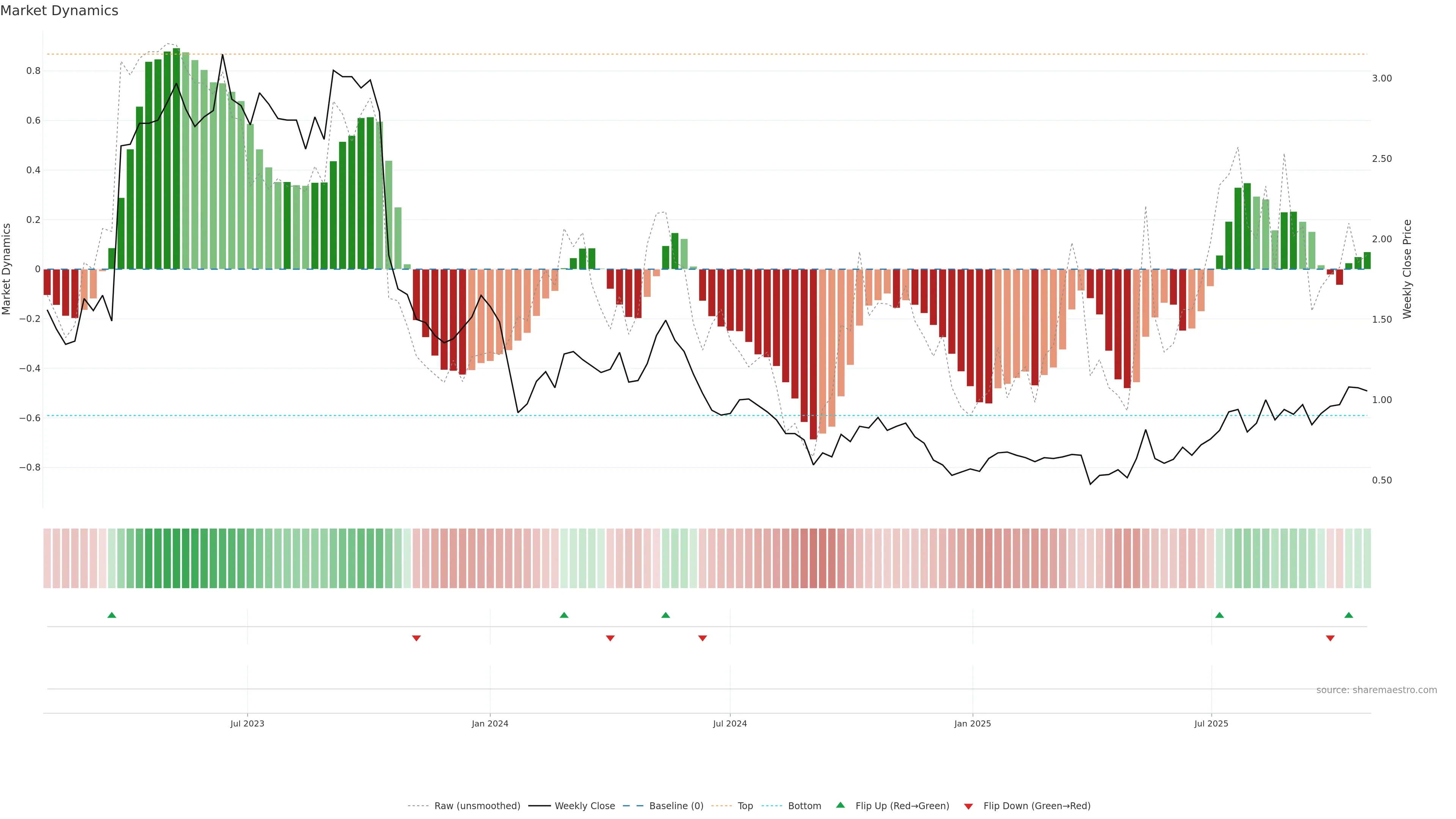This screenshot has width=1456, height=819.
Task: Click the Flip Down triangle icon in legend
Action: point(968,806)
